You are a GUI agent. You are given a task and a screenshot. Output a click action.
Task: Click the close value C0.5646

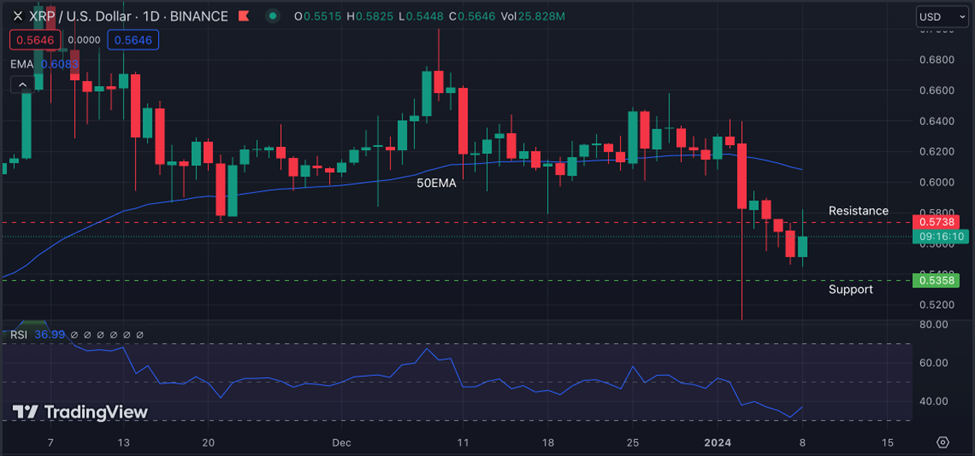472,16
